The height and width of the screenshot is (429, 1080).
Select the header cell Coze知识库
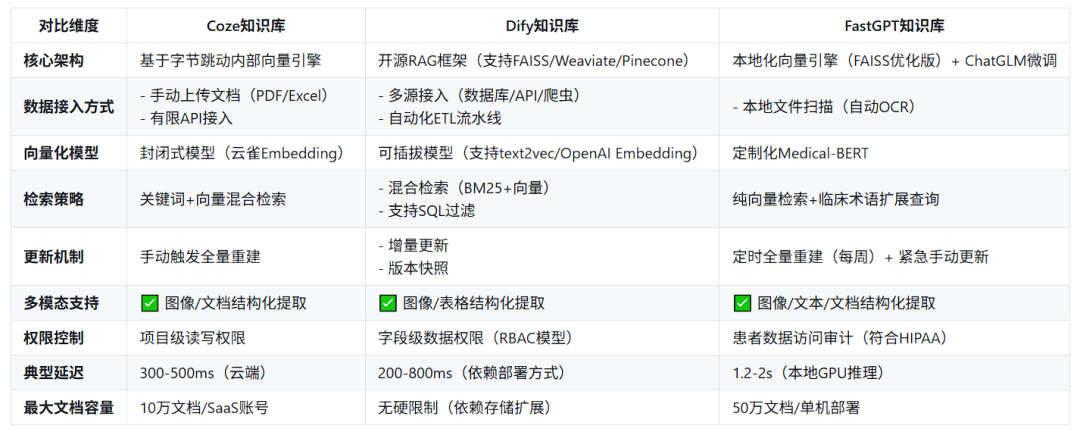coord(246,26)
